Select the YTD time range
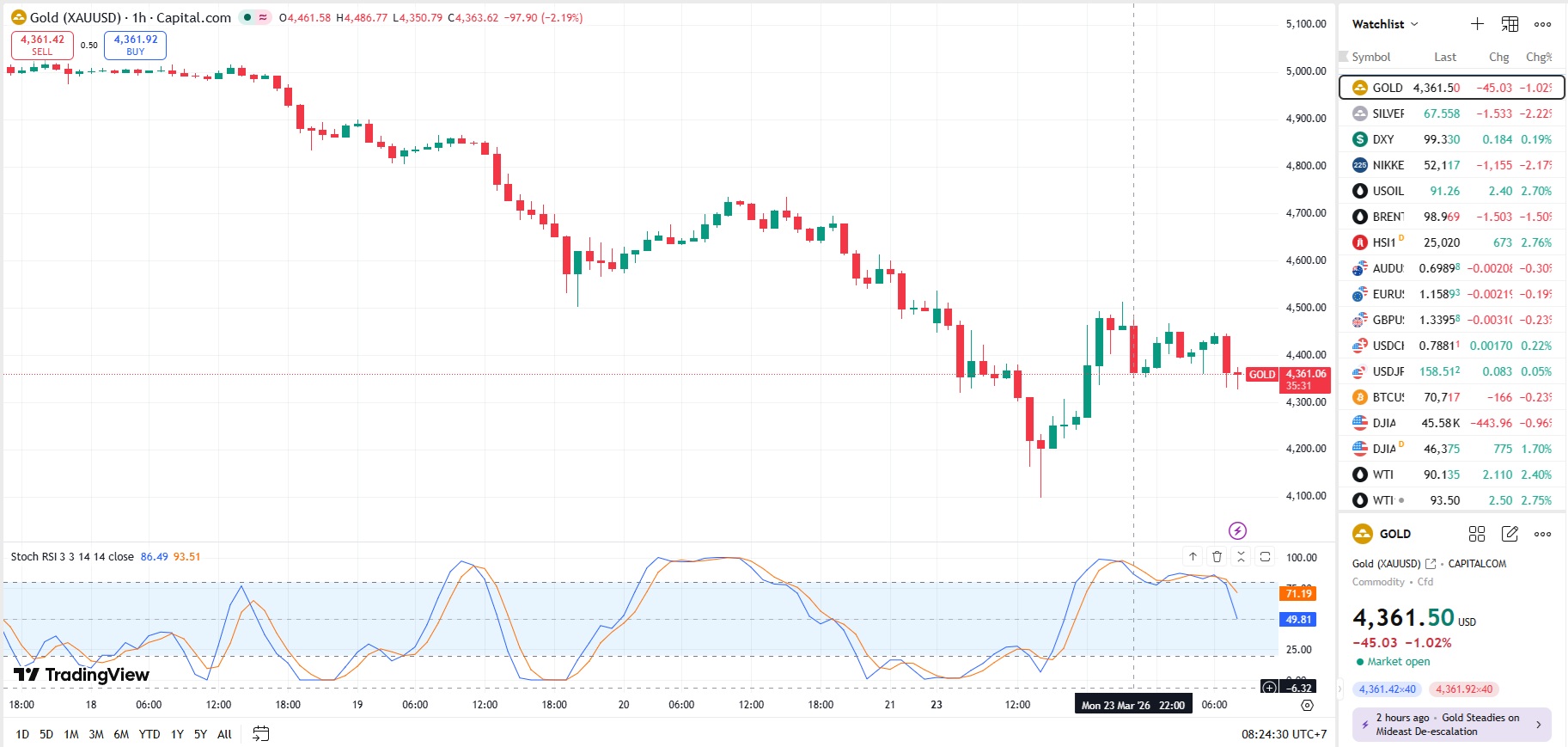 [x=149, y=734]
